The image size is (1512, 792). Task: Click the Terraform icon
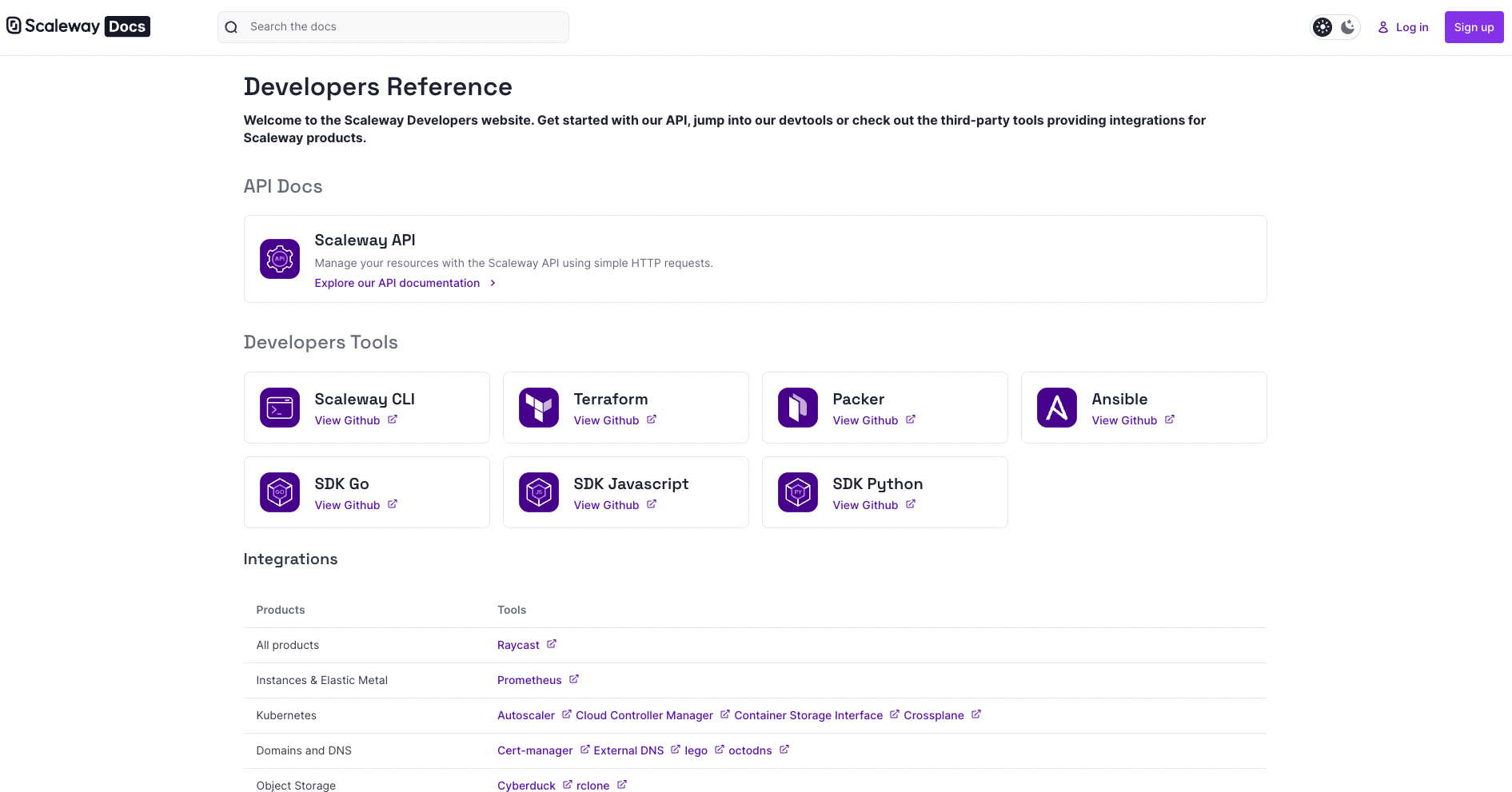pyautogui.click(x=538, y=408)
